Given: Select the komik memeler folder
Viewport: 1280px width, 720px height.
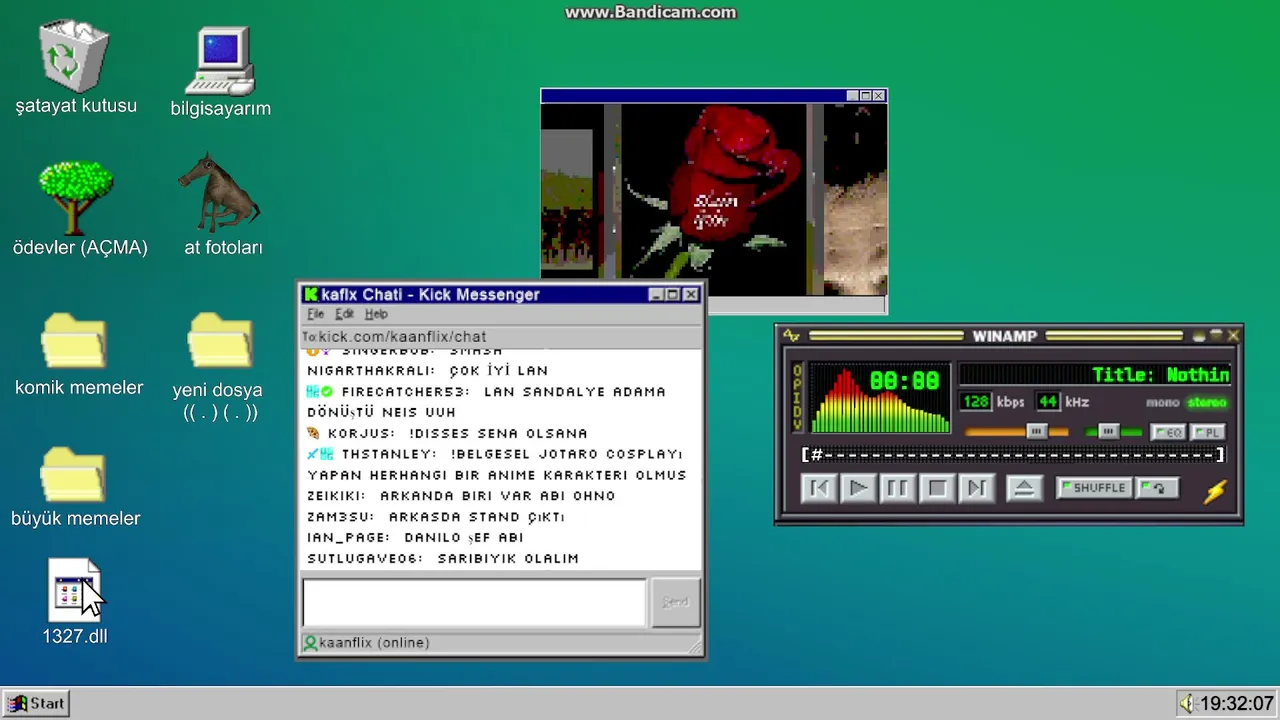Looking at the screenshot, I should [74, 342].
